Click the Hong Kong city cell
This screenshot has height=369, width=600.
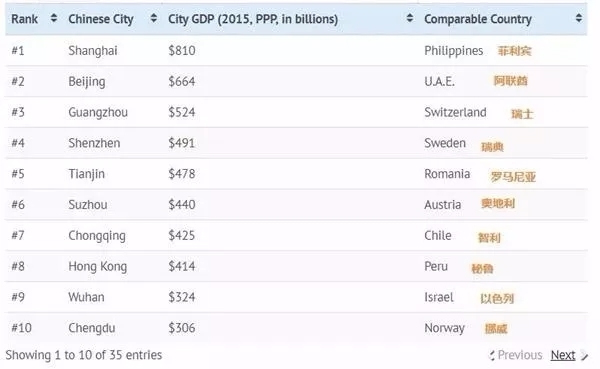coord(98,266)
